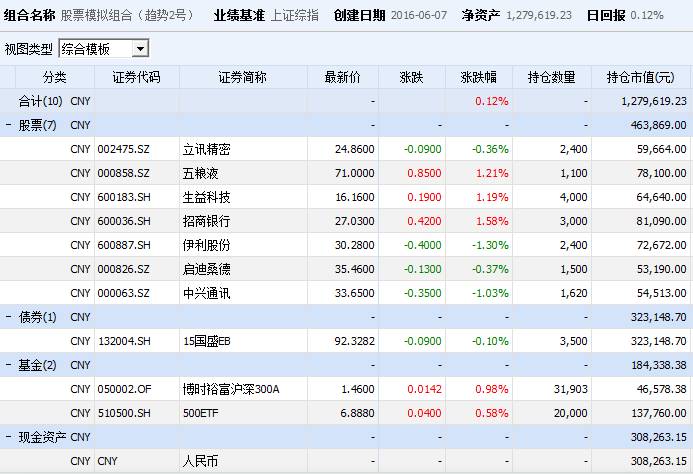The width and height of the screenshot is (693, 474).
Task: Click the 伊利股份 security name
Action: [207, 245]
